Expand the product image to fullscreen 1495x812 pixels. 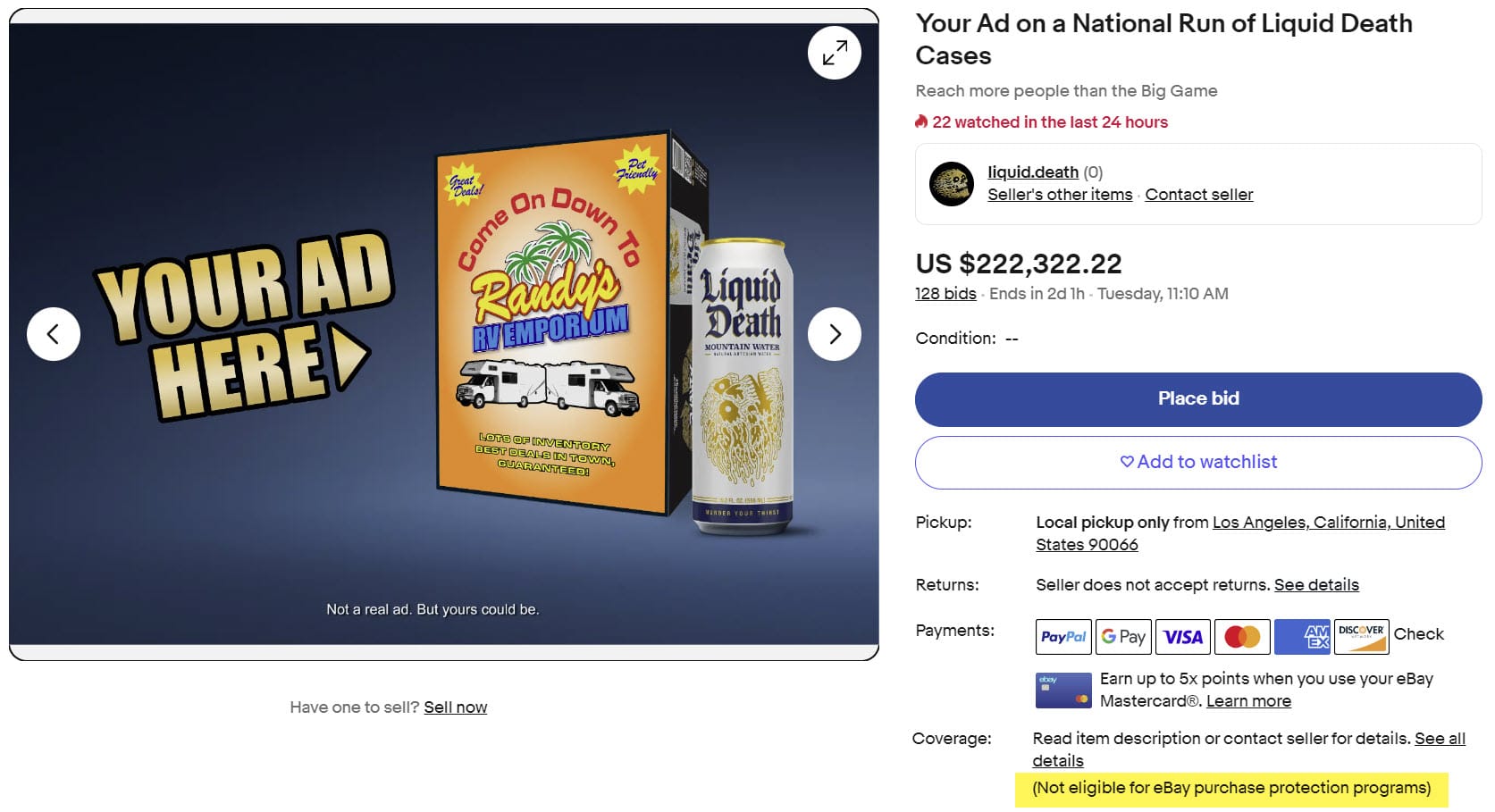(834, 53)
